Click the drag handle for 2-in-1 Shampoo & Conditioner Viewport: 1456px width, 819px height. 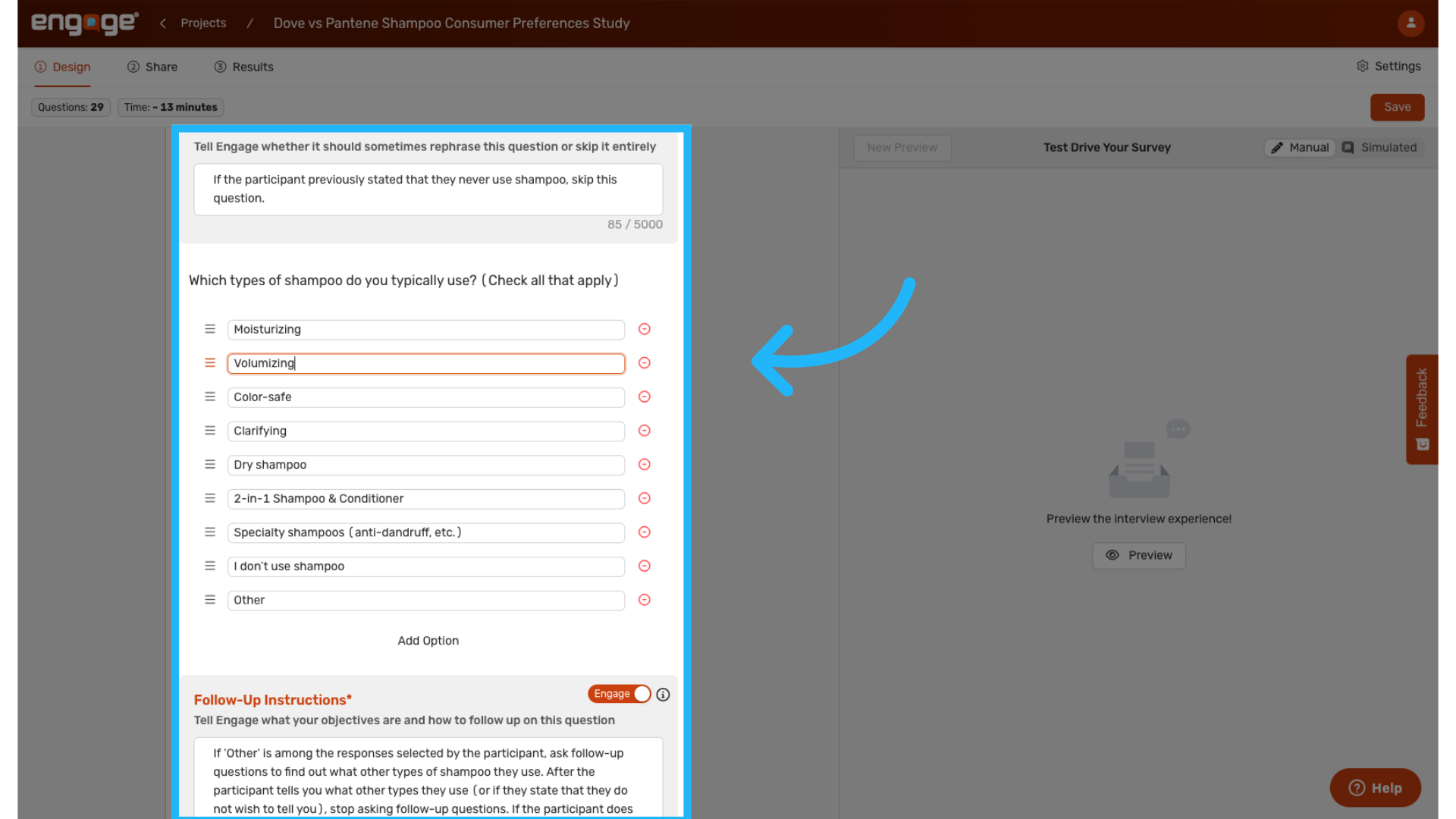click(x=210, y=498)
